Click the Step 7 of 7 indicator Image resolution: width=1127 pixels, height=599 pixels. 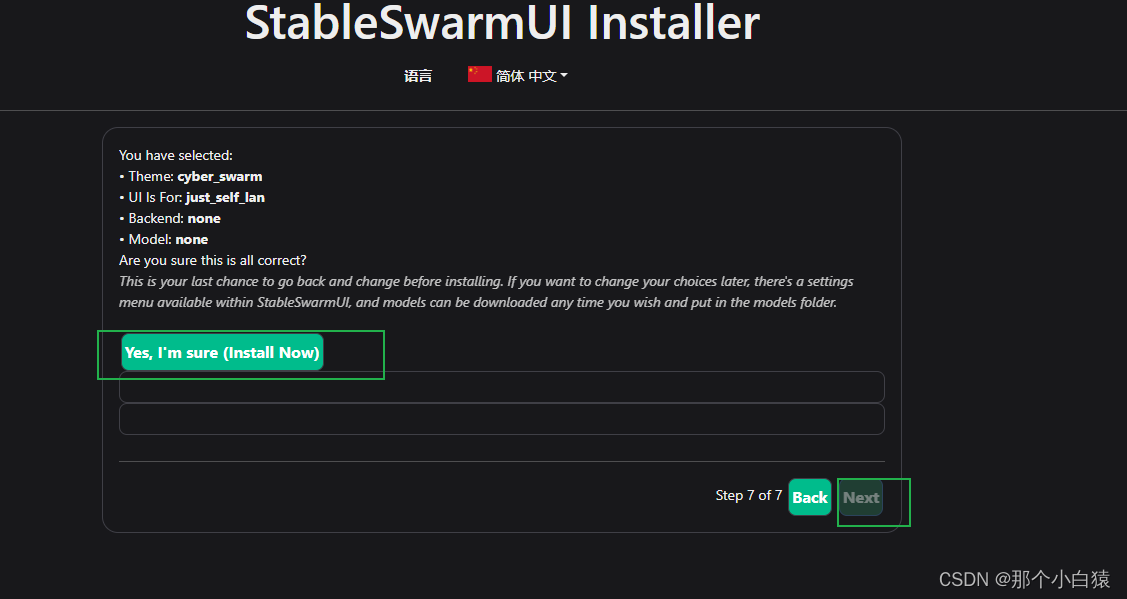(749, 495)
